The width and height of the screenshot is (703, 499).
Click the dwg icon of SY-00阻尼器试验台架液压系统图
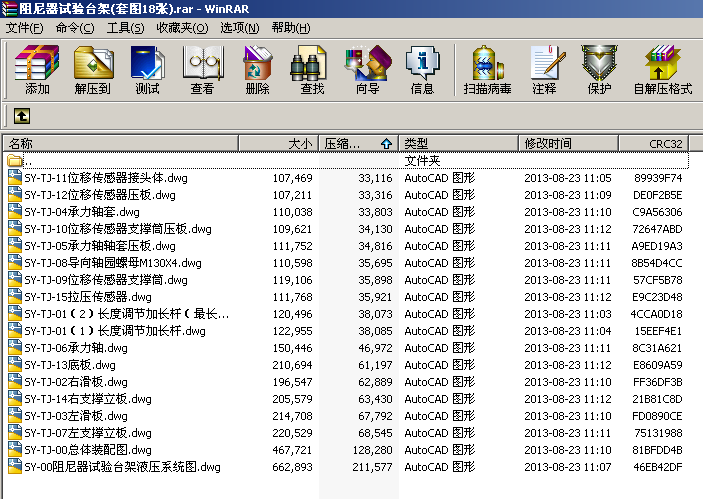15,466
